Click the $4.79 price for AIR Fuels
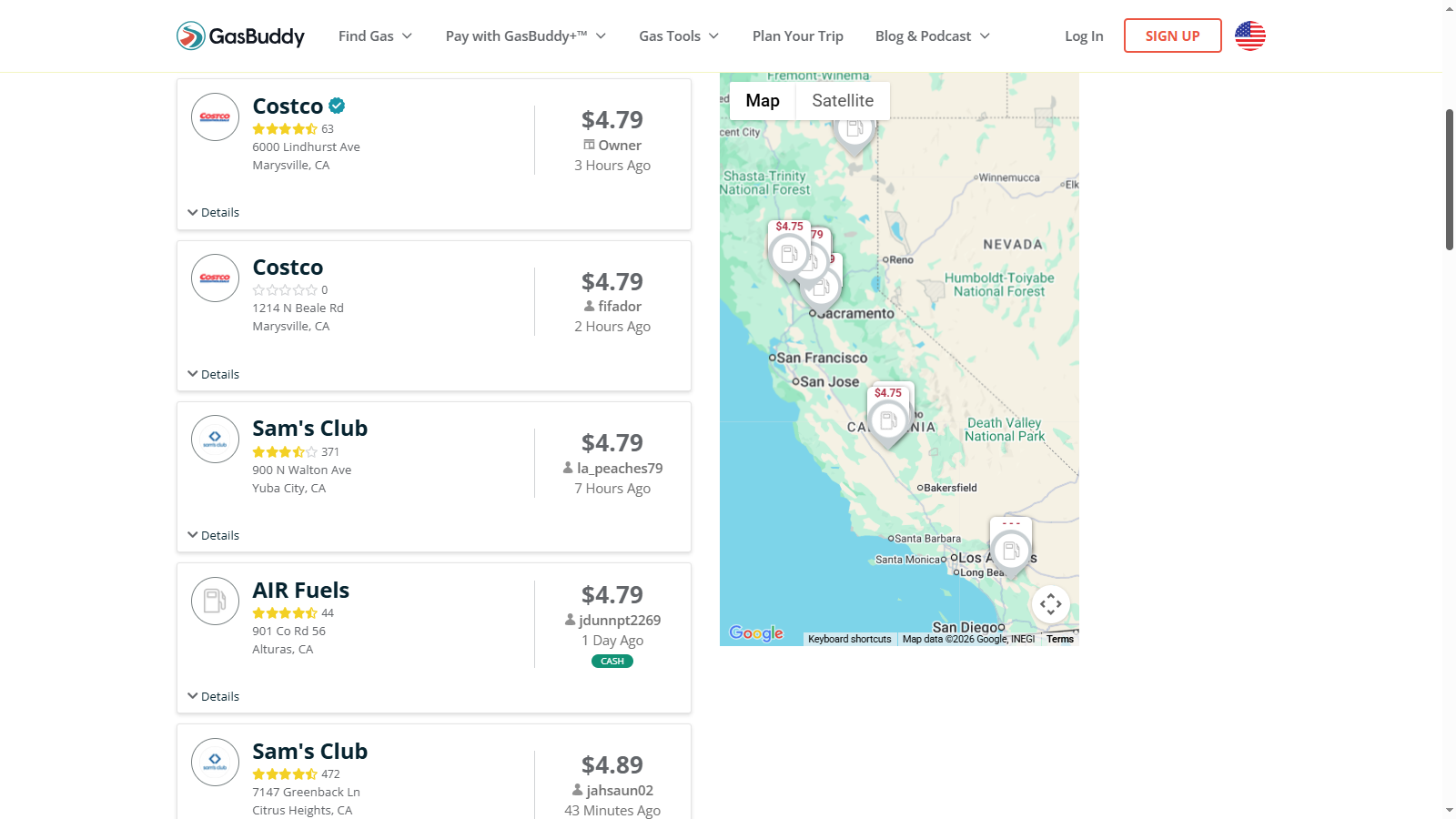 point(612,595)
